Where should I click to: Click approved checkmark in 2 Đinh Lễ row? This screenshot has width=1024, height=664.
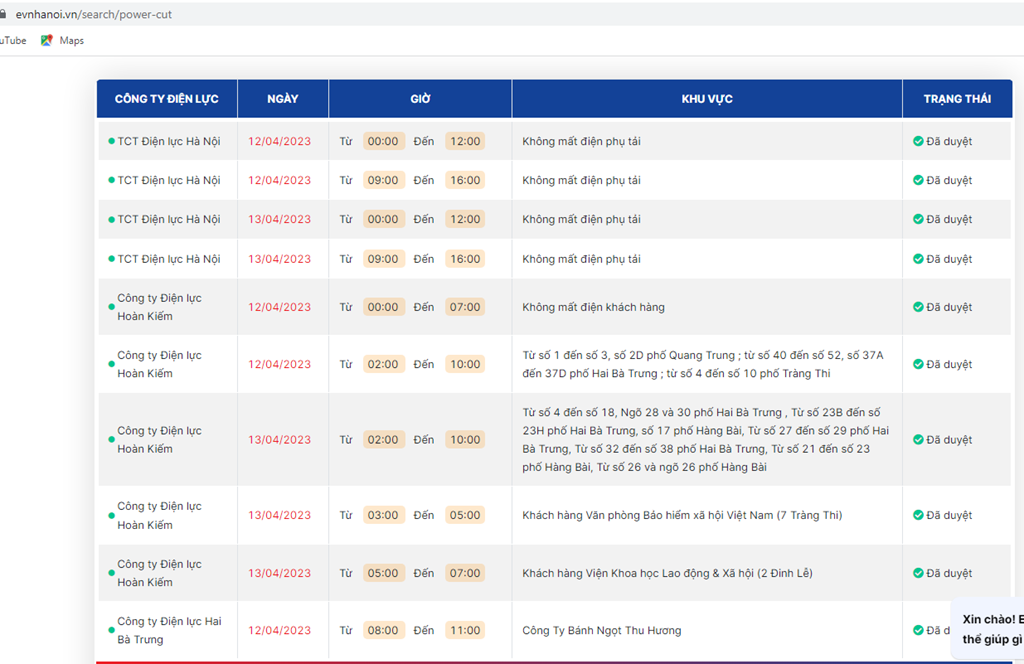(918, 573)
